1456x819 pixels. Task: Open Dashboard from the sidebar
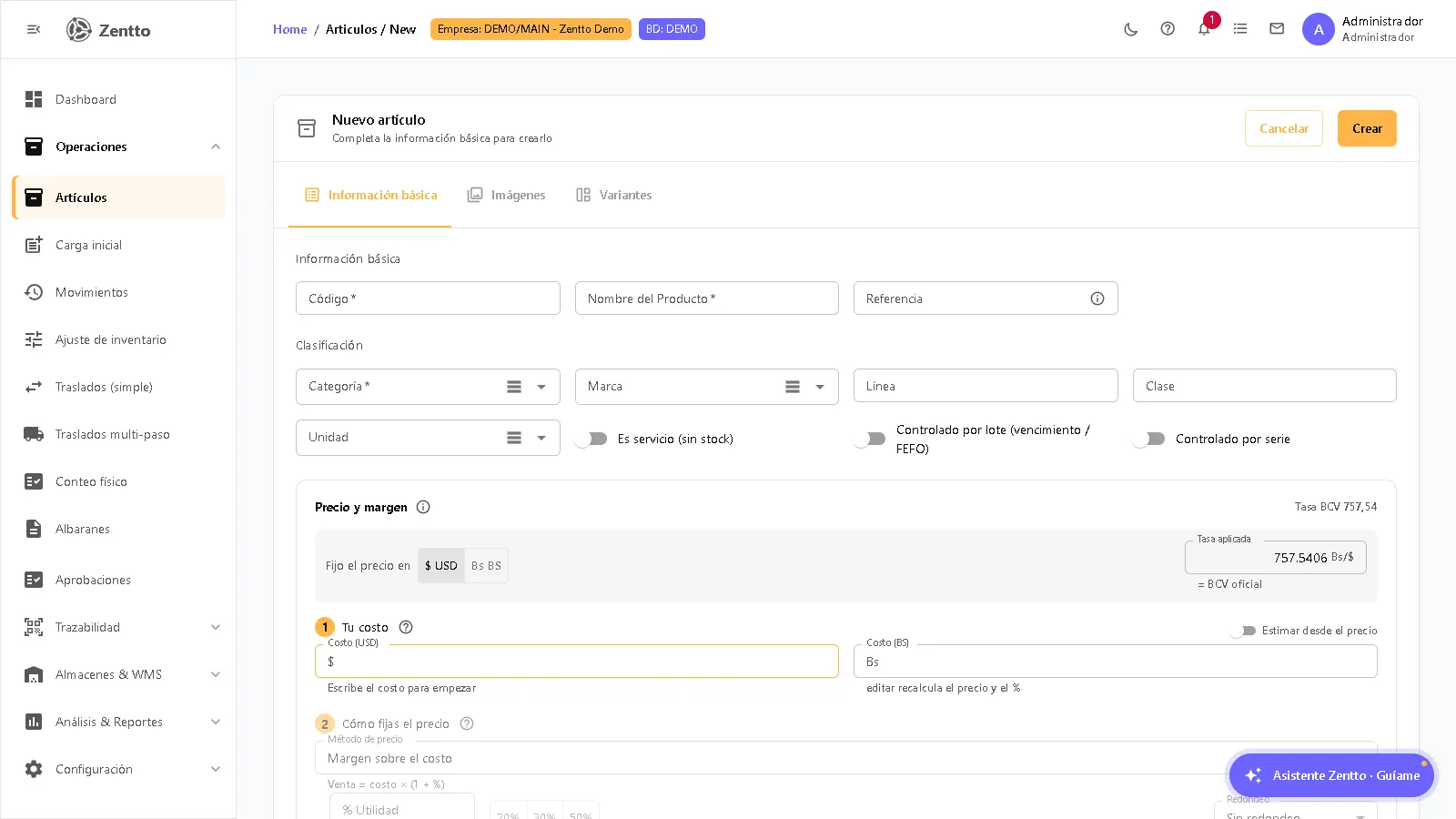click(x=118, y=99)
